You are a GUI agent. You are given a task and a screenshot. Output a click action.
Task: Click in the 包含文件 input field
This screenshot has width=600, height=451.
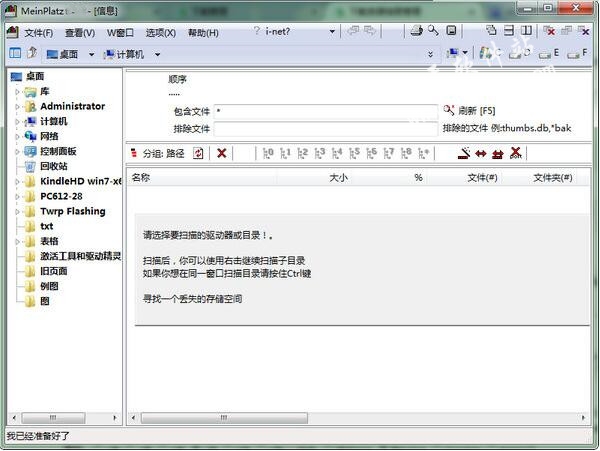[326, 111]
